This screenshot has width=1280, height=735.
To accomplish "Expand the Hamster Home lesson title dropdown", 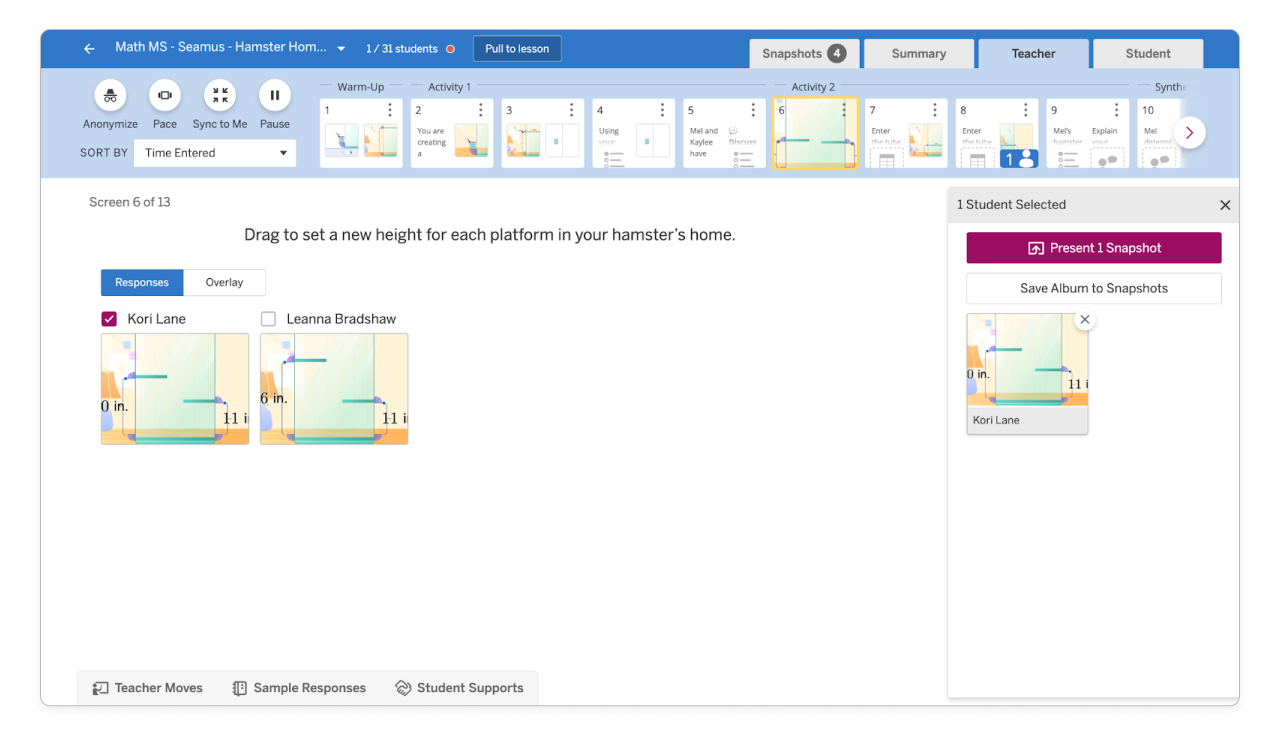I will pyautogui.click(x=340, y=47).
